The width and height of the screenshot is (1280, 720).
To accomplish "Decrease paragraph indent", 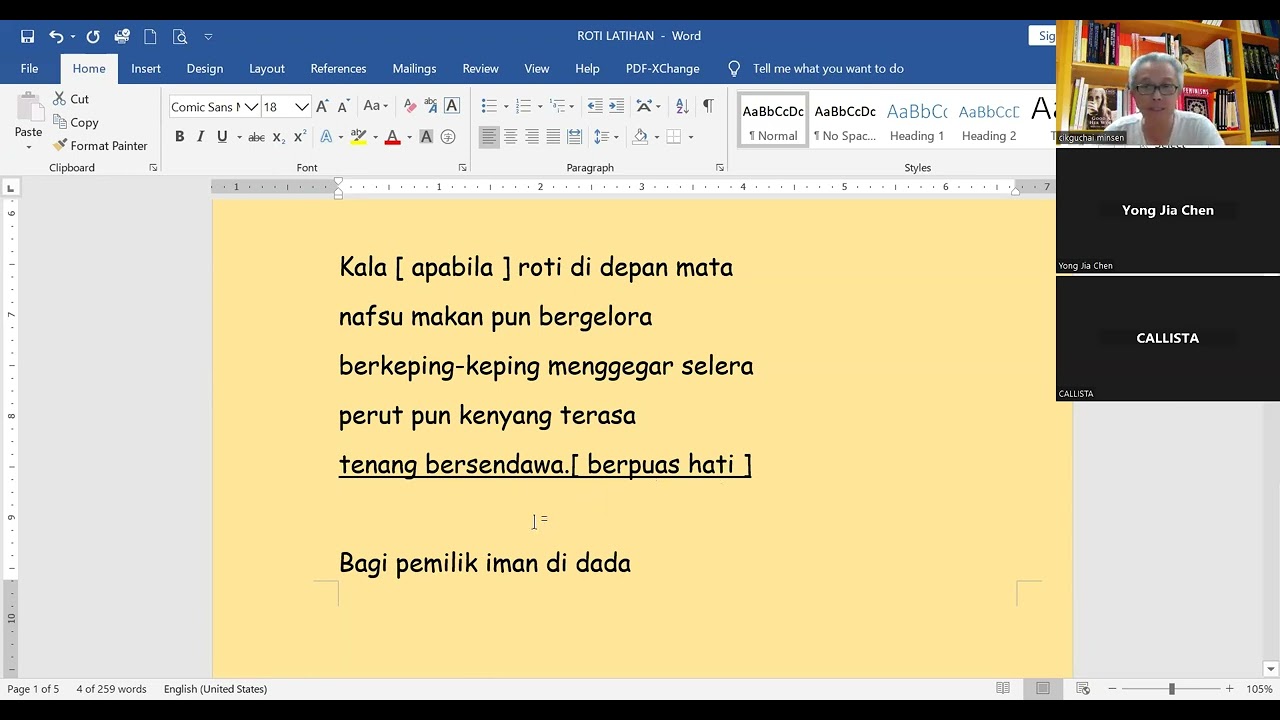I will pos(595,106).
